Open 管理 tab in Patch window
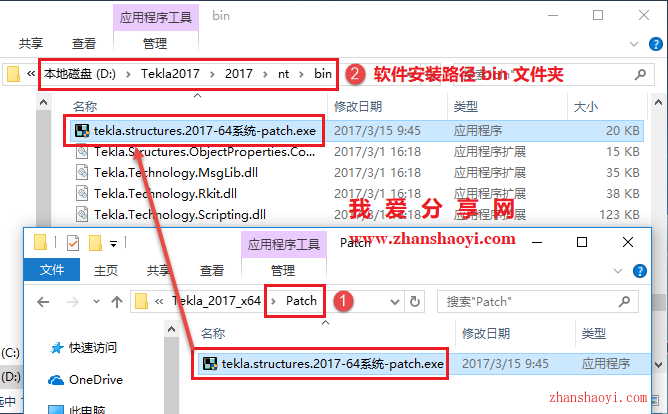668x414 pixels. [x=283, y=270]
